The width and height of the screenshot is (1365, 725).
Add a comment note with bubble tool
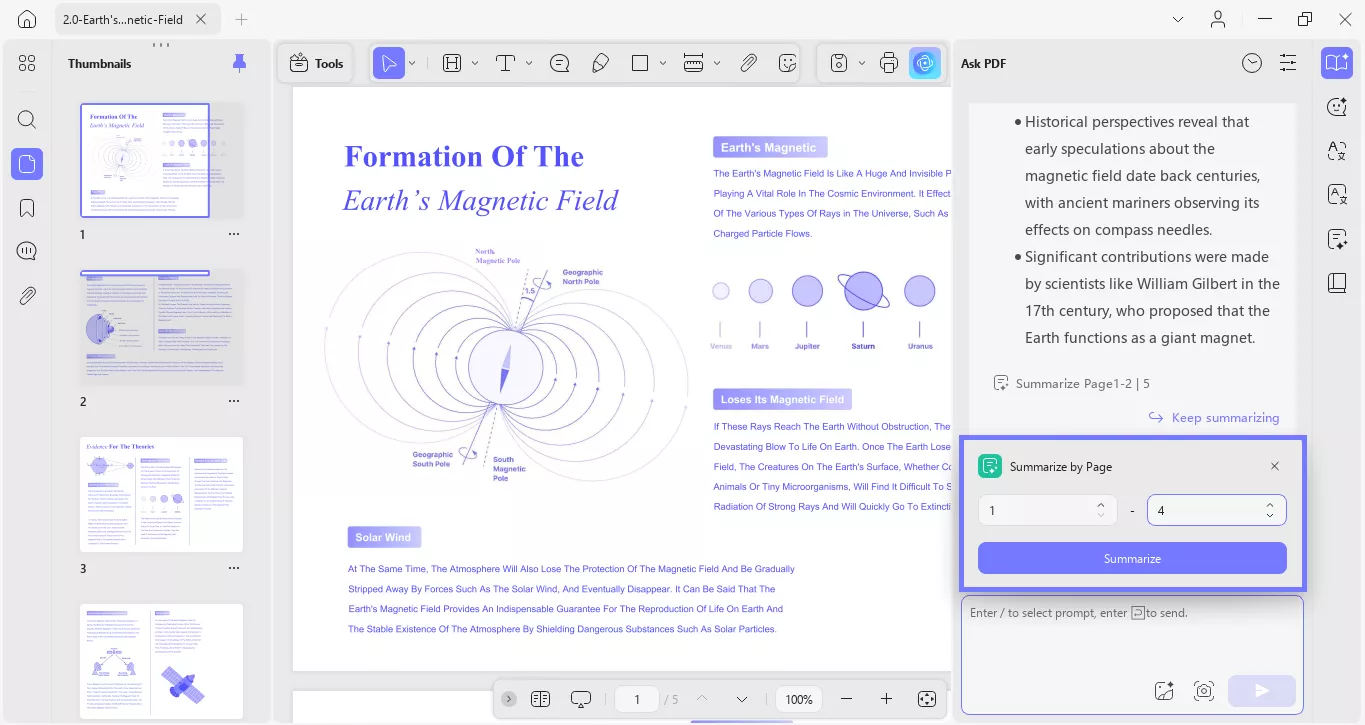coord(560,63)
